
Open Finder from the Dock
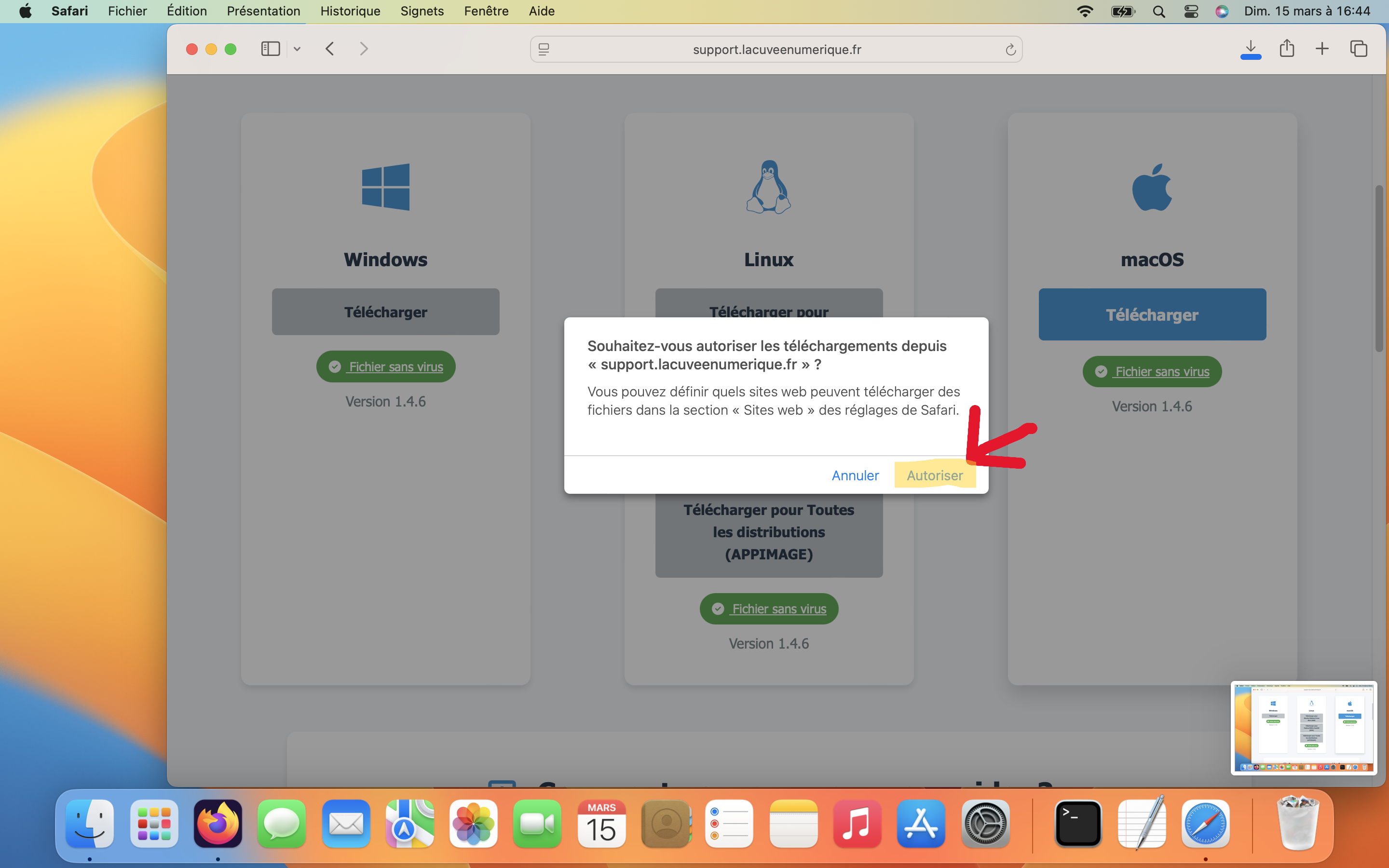point(90,824)
